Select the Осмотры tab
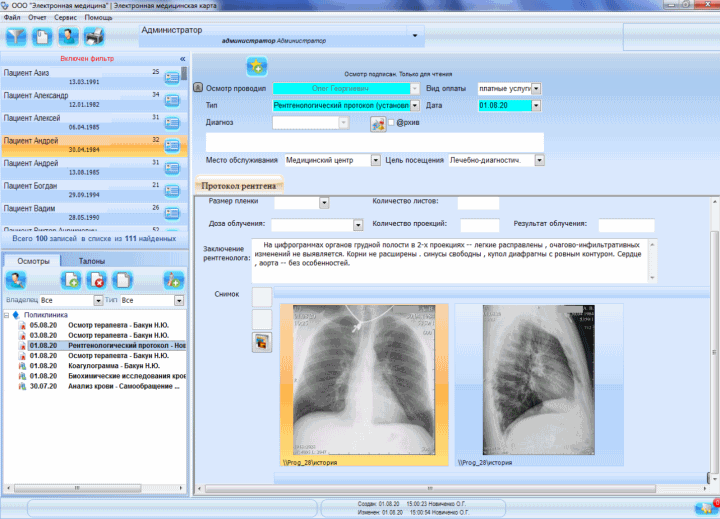This screenshot has width=720, height=519. tap(33, 261)
